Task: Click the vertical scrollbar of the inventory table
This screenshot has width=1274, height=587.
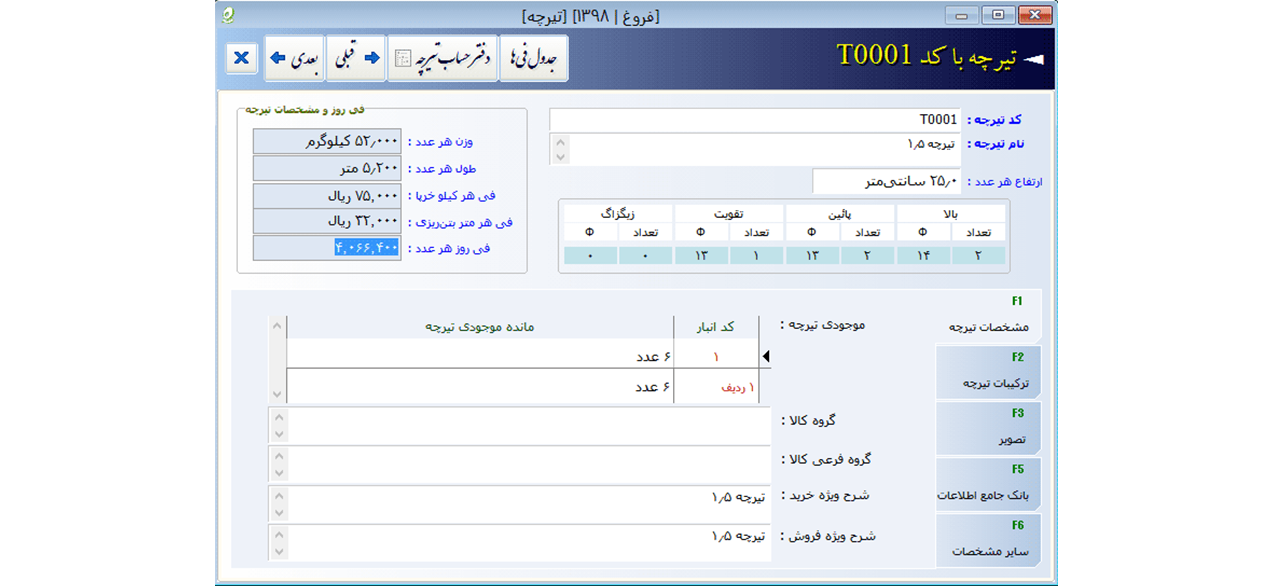Action: pyautogui.click(x=275, y=360)
